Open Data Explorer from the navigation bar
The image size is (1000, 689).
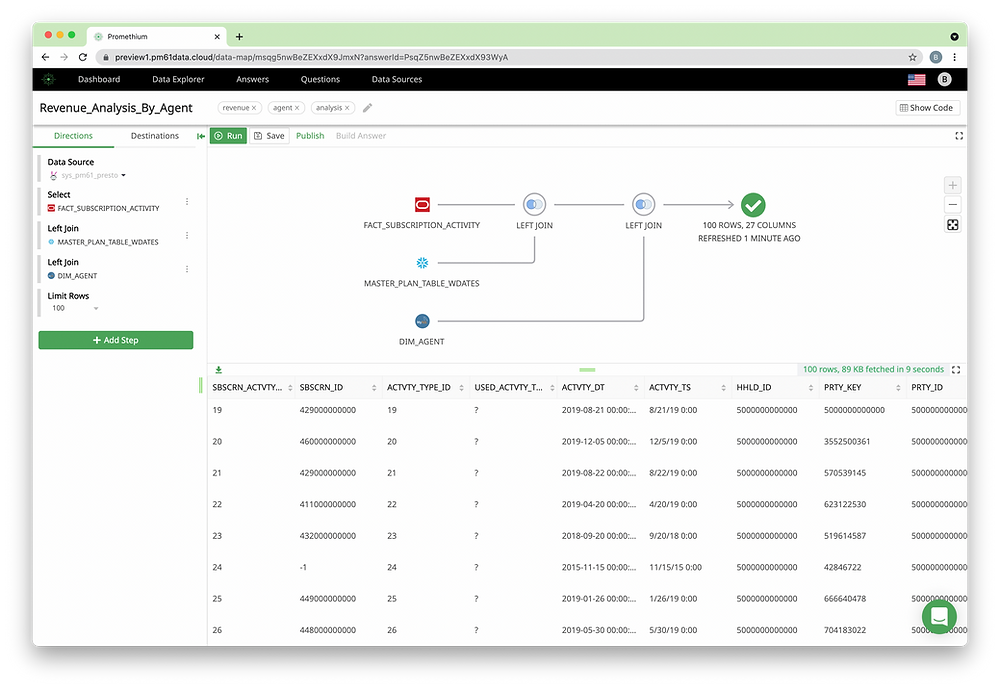click(177, 79)
